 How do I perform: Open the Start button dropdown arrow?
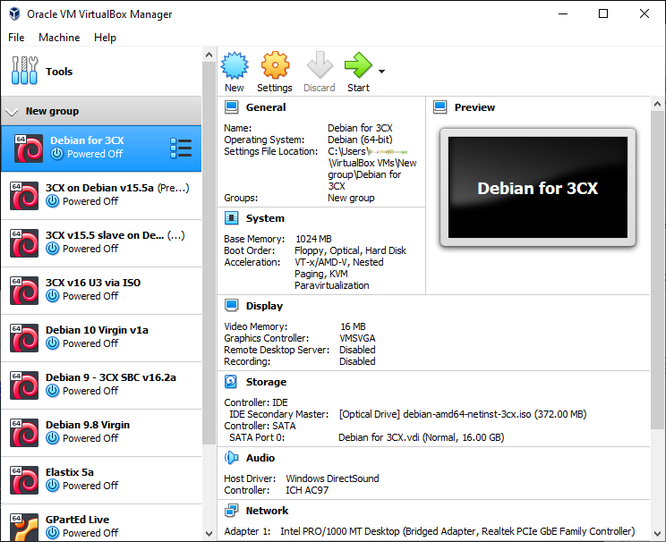tap(381, 71)
